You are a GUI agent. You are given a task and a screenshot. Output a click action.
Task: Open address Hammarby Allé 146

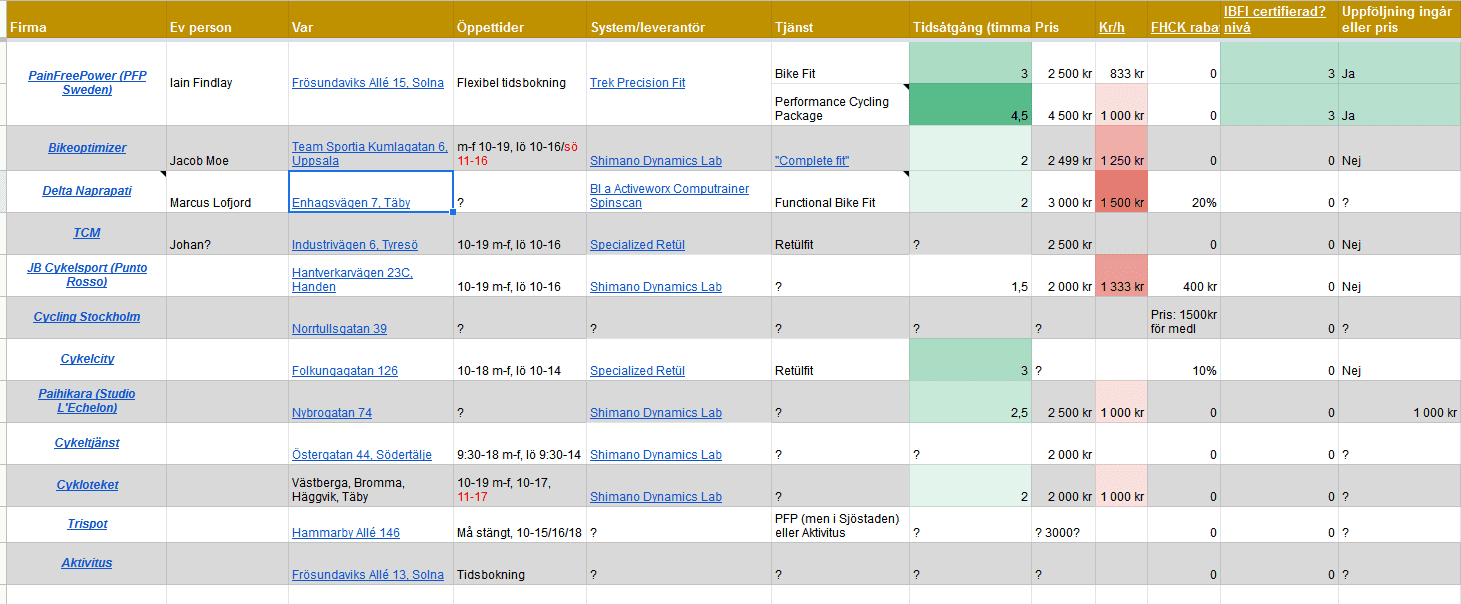click(346, 533)
